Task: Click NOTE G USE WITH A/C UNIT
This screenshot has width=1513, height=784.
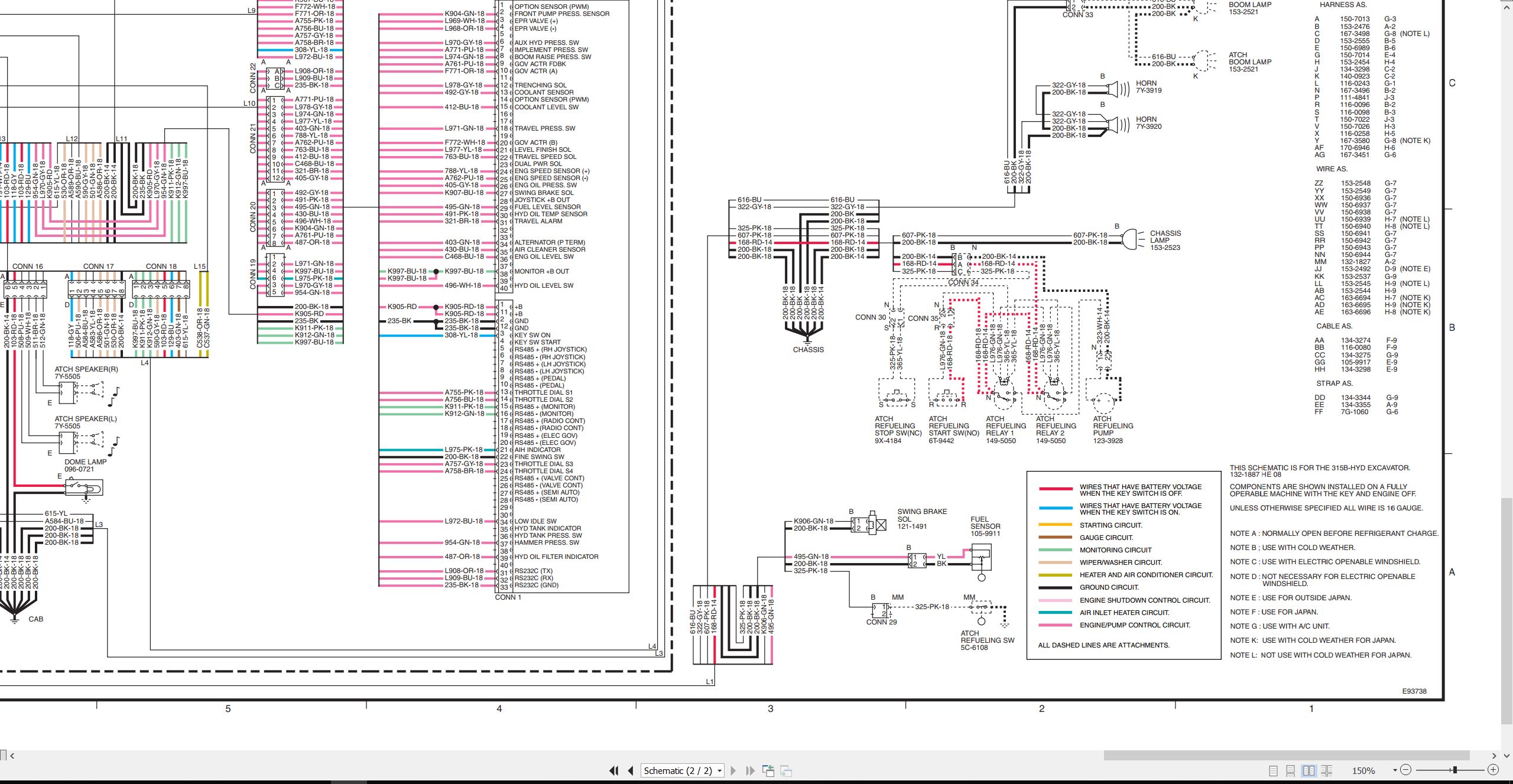Action: click(1280, 626)
